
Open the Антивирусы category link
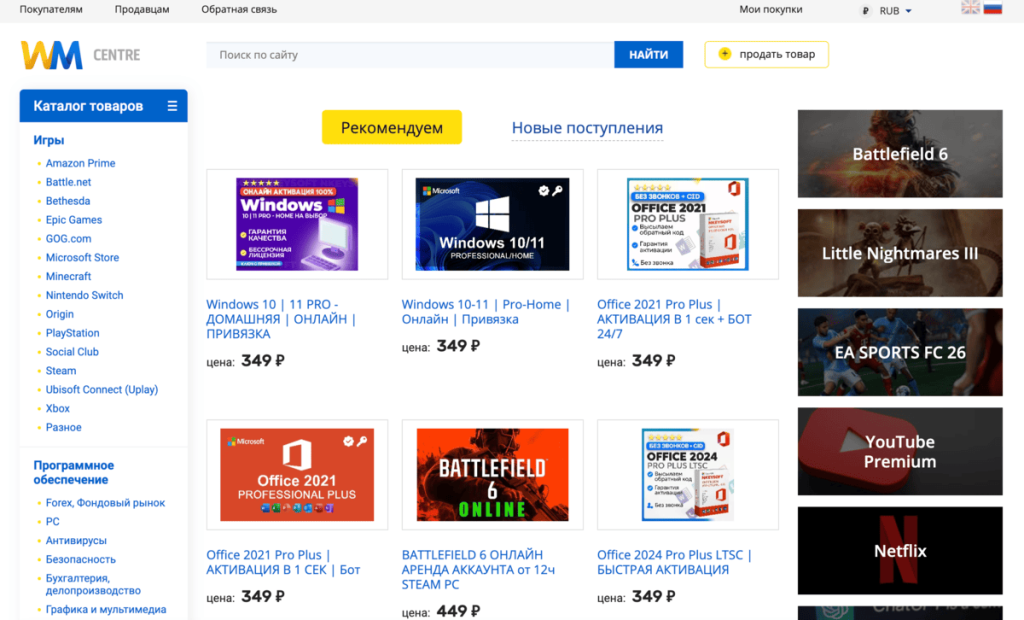pyautogui.click(x=76, y=541)
